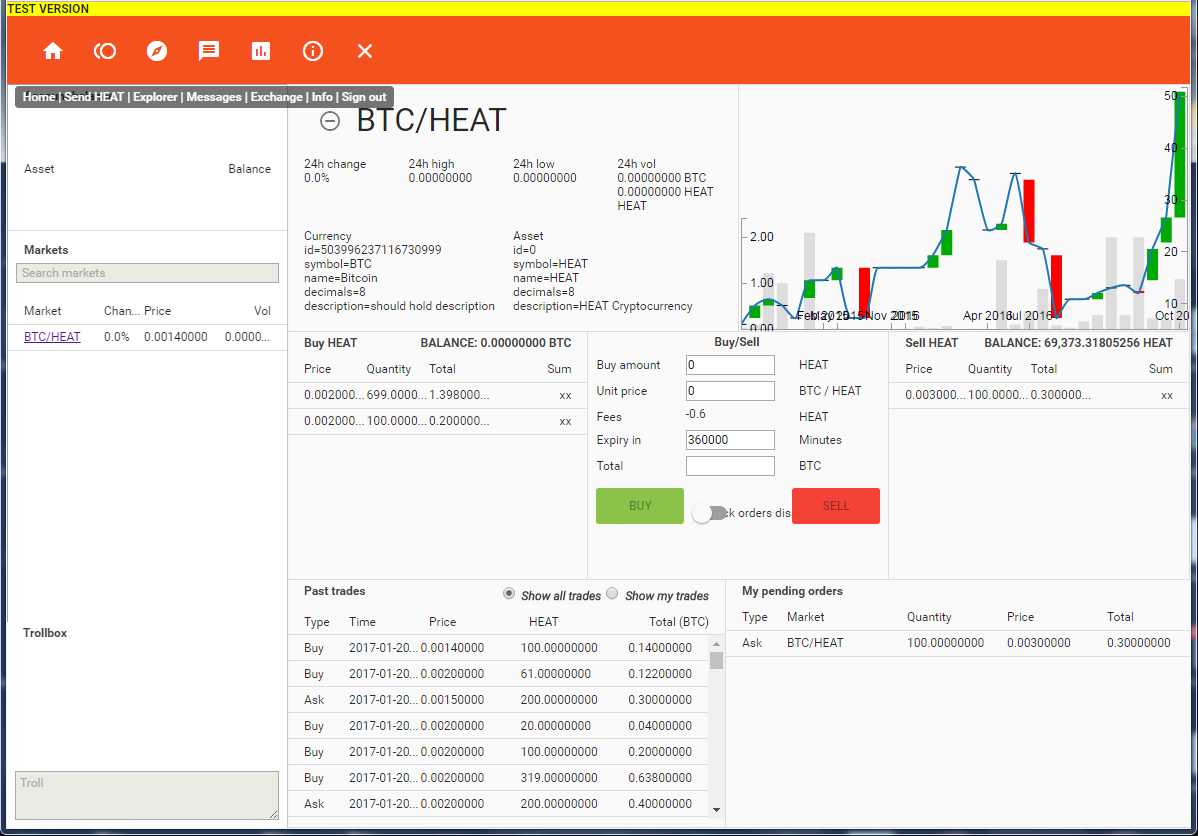Open the Explorer compass icon

(x=157, y=51)
